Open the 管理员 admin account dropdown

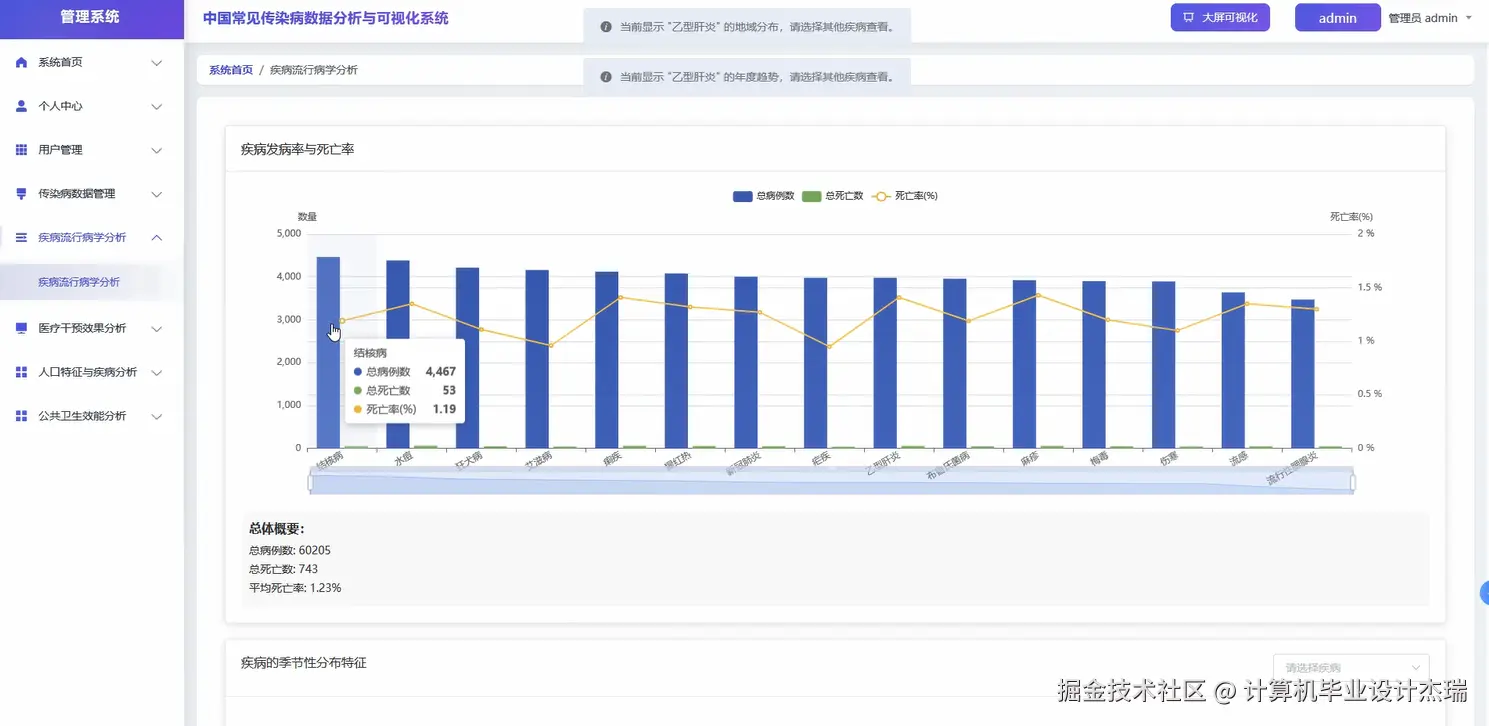(1430, 17)
